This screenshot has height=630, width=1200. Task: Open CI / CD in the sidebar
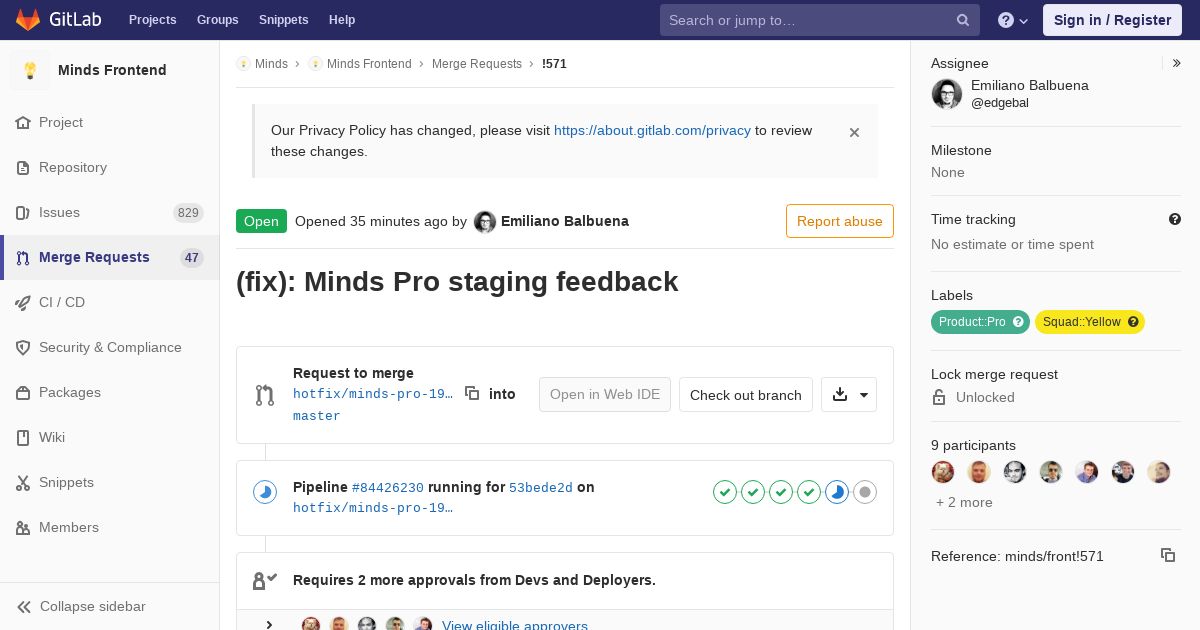pyautogui.click(x=109, y=302)
